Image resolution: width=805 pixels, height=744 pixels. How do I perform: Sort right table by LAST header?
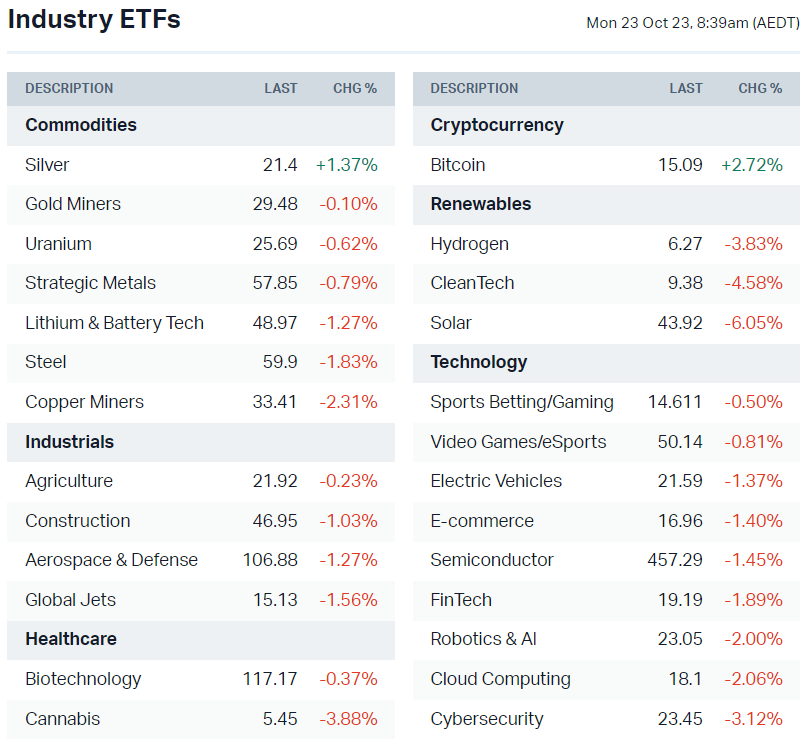point(686,88)
